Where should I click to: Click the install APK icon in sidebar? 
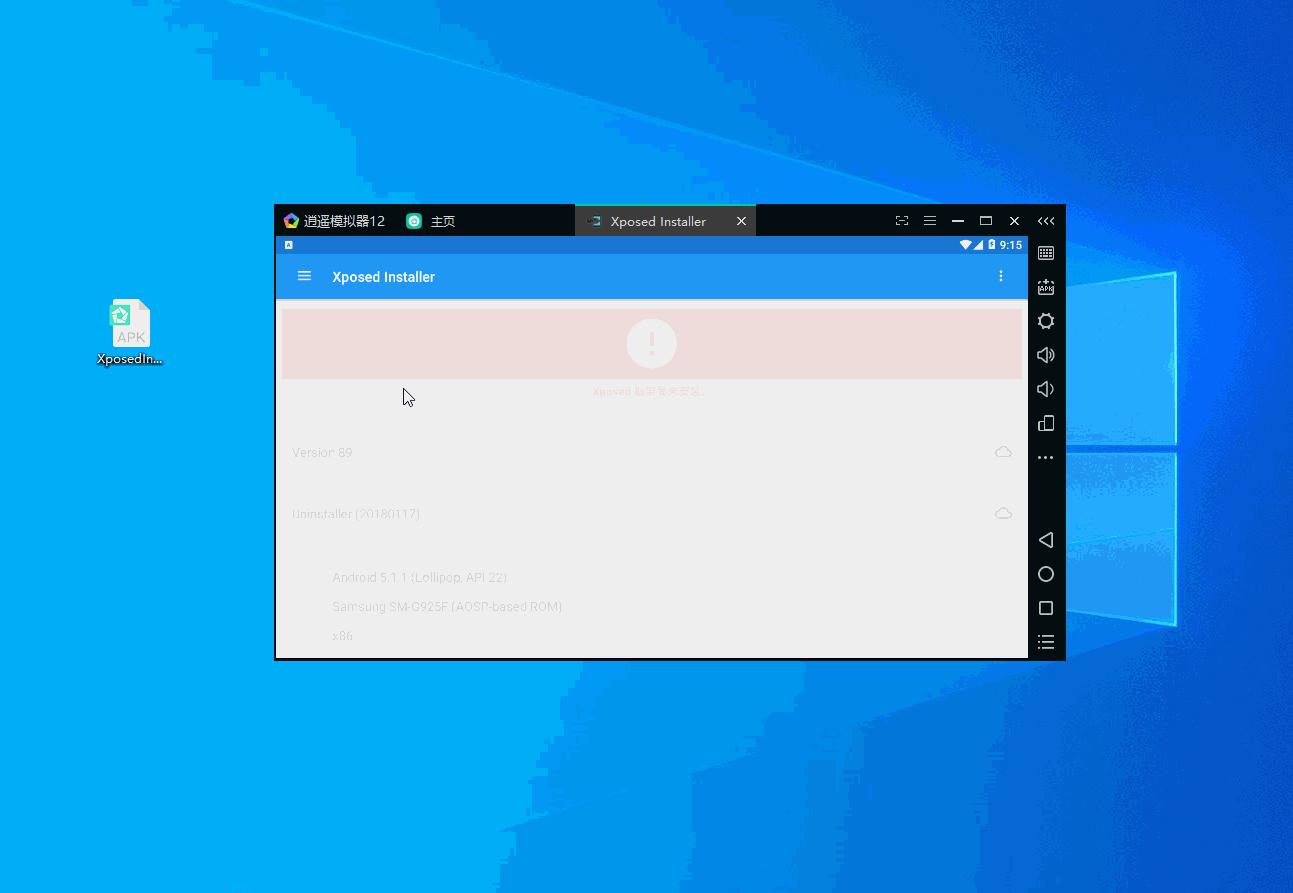[1046, 287]
